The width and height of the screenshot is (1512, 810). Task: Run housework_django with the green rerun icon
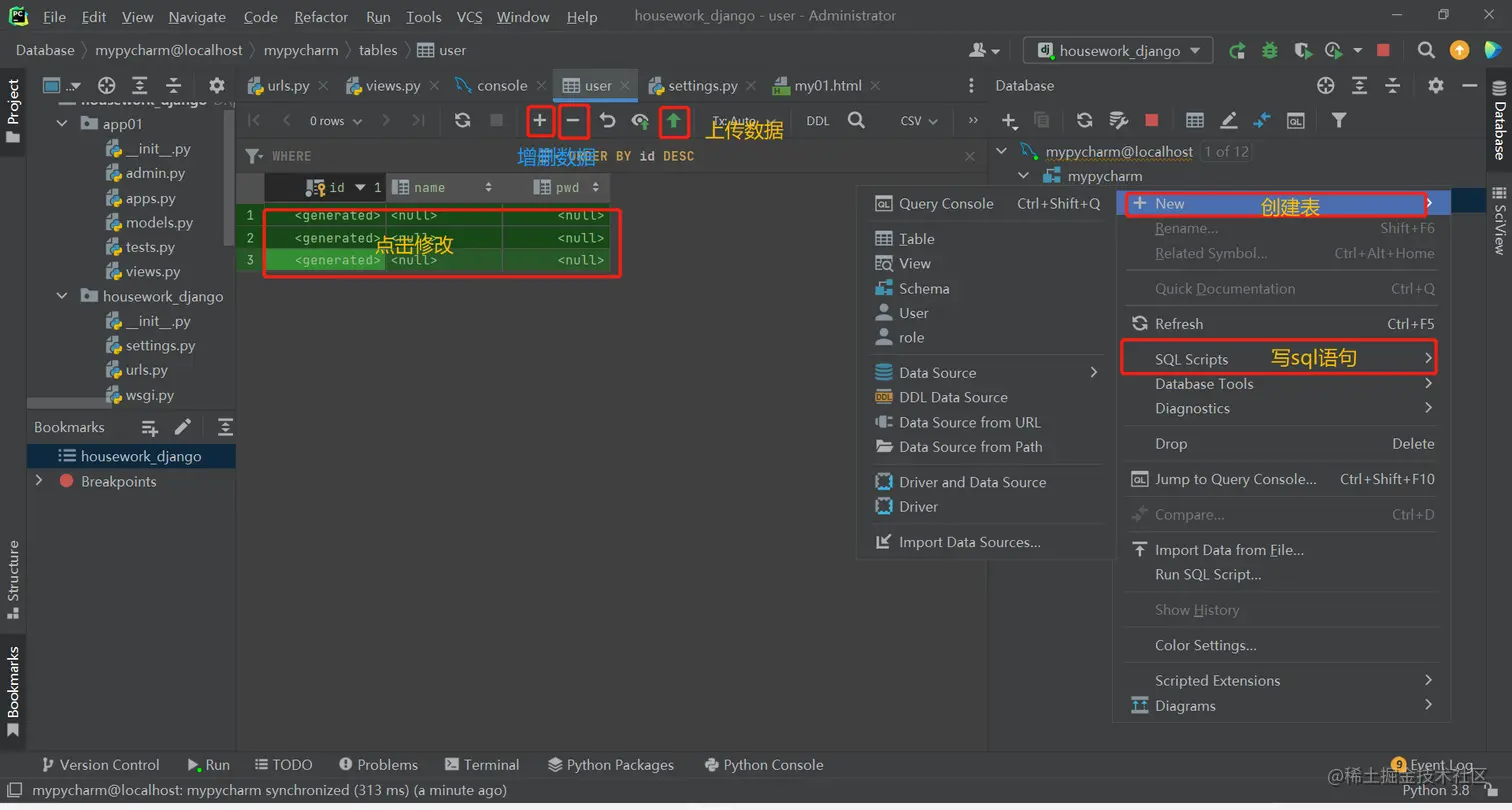(x=1237, y=50)
